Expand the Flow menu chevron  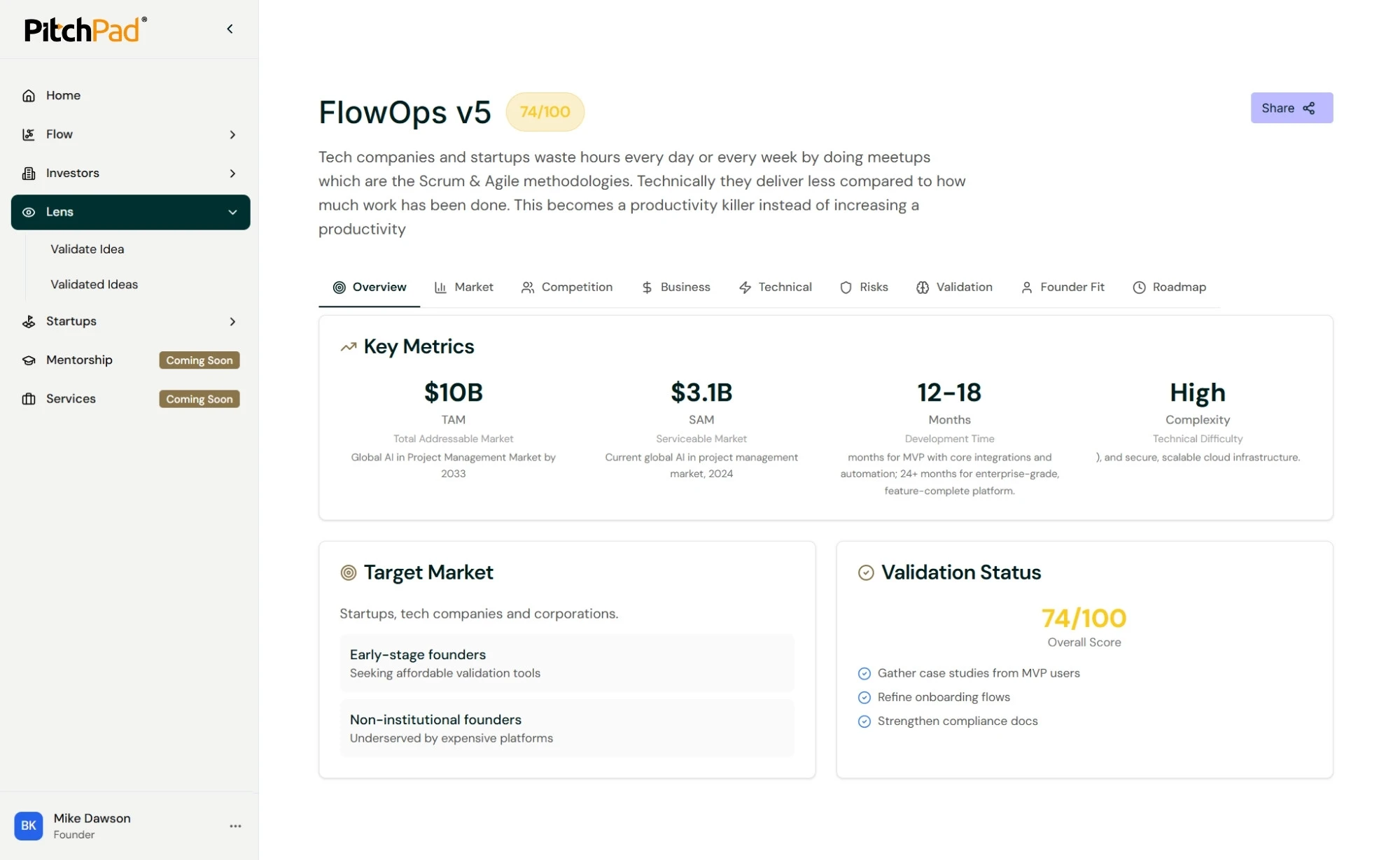232,134
